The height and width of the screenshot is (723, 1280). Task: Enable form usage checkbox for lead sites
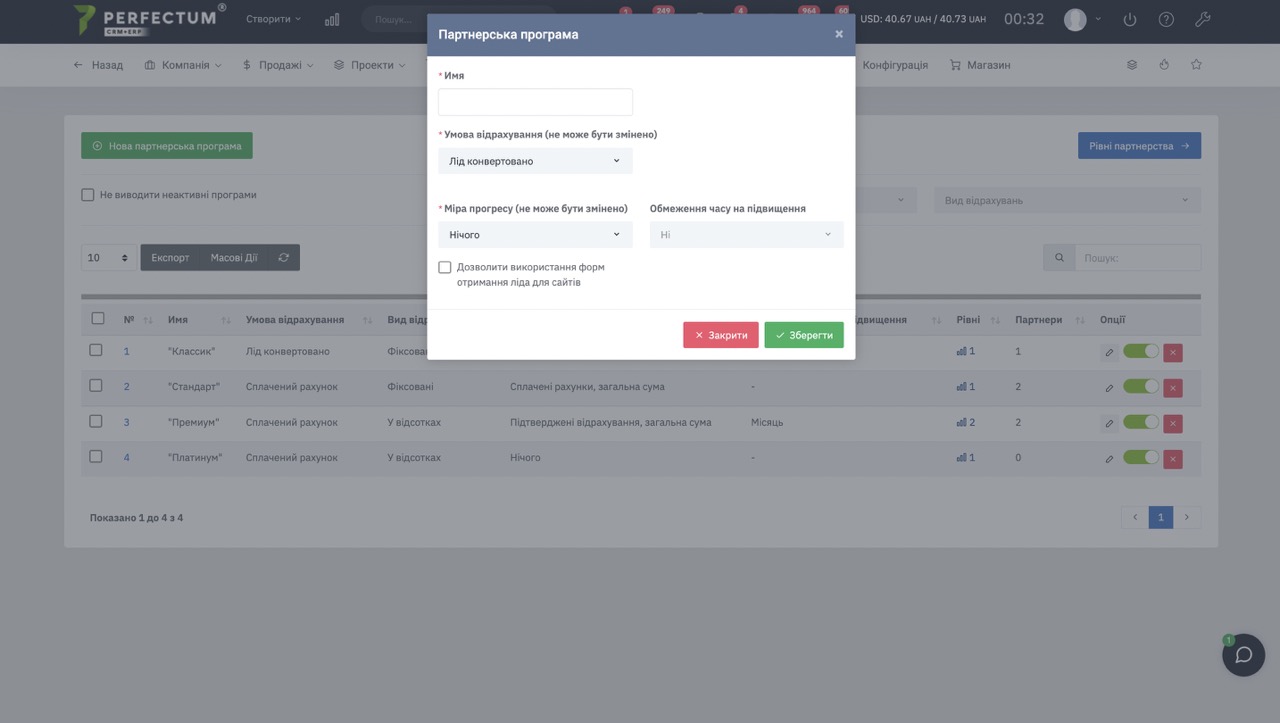(x=445, y=268)
